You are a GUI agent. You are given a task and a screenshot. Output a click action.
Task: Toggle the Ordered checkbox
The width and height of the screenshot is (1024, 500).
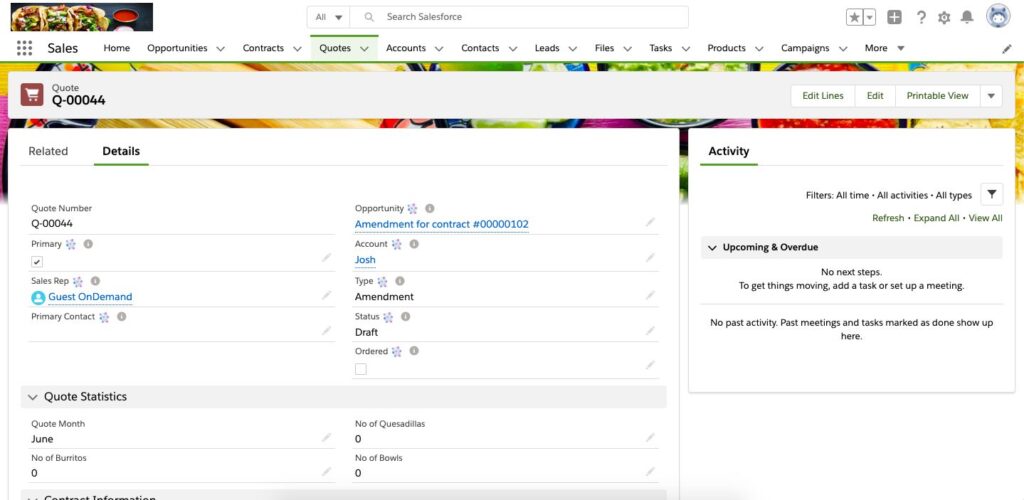coord(360,369)
